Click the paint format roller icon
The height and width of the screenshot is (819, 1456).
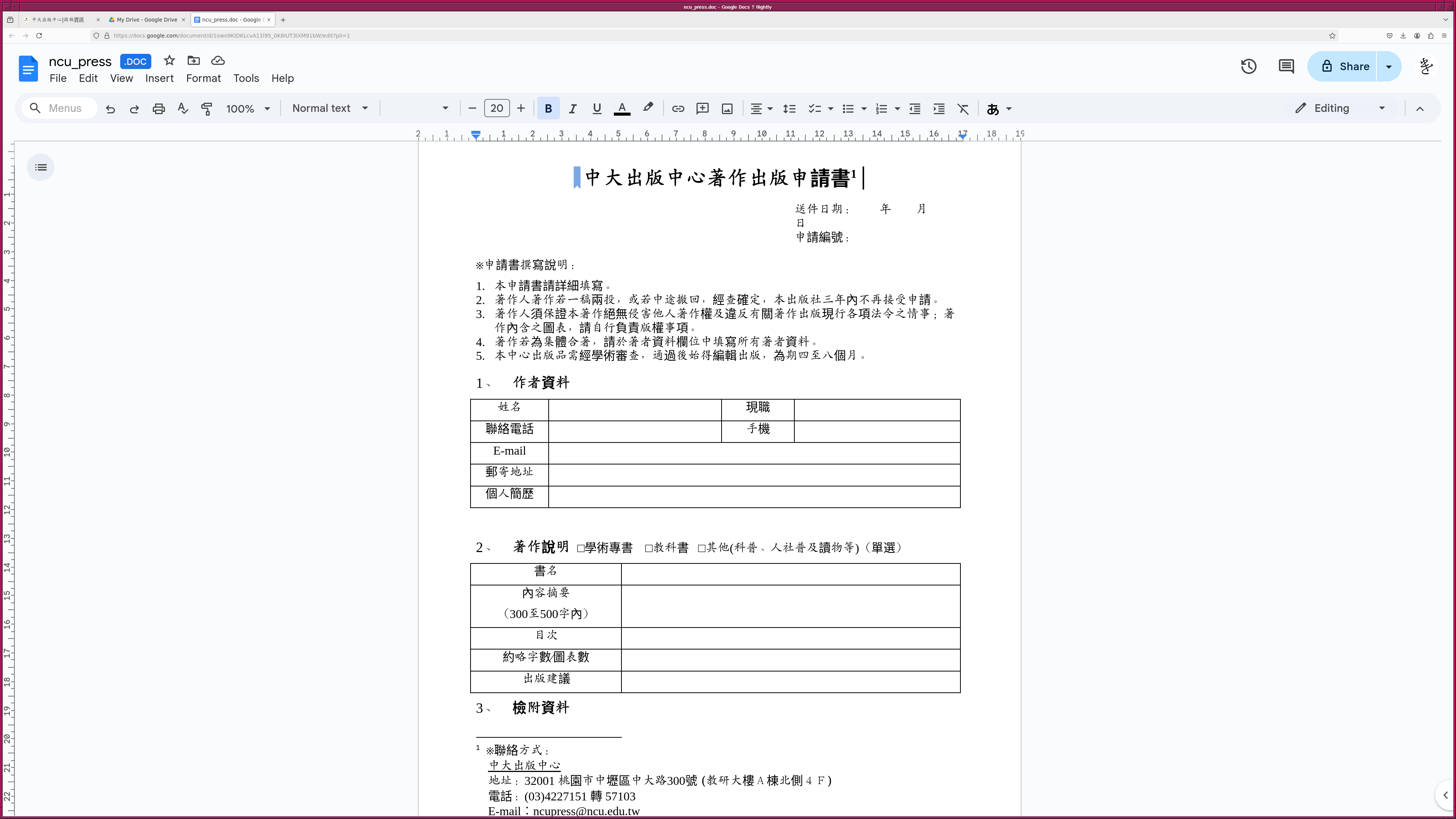click(x=207, y=108)
